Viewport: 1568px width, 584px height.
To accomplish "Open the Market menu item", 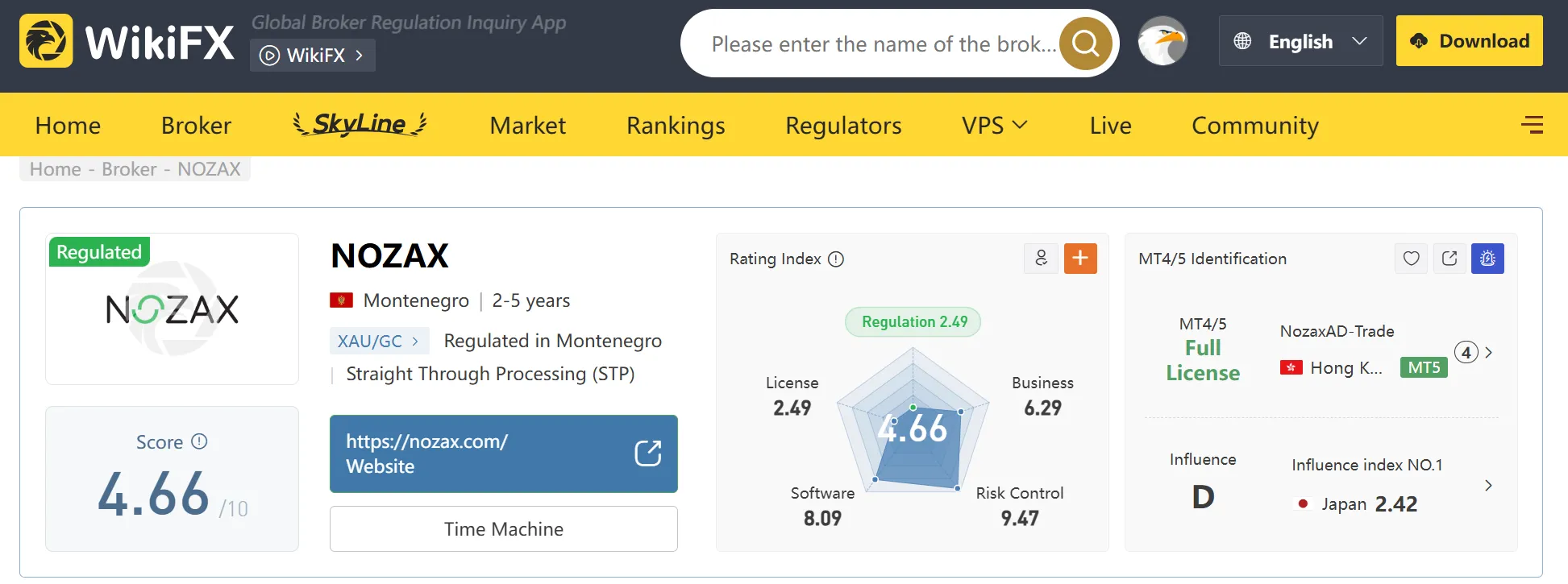I will click(527, 125).
